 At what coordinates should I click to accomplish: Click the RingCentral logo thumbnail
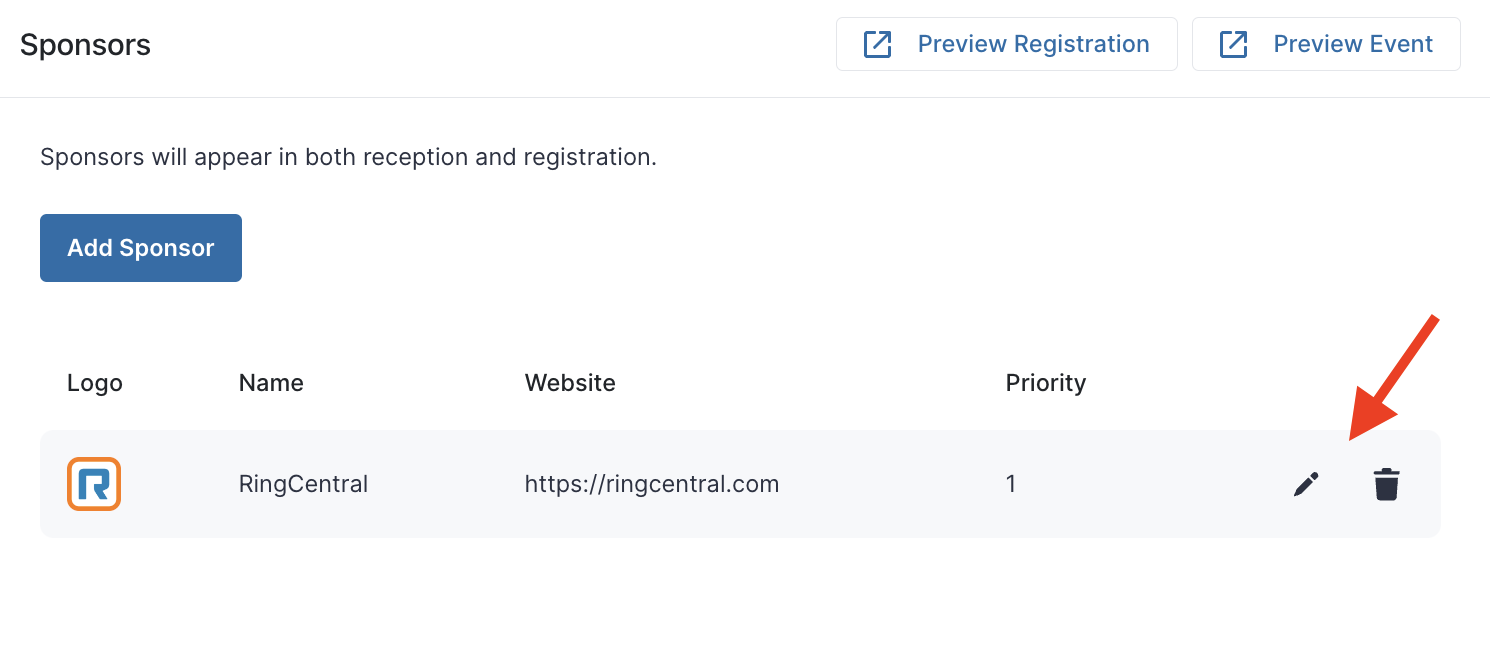pos(94,484)
